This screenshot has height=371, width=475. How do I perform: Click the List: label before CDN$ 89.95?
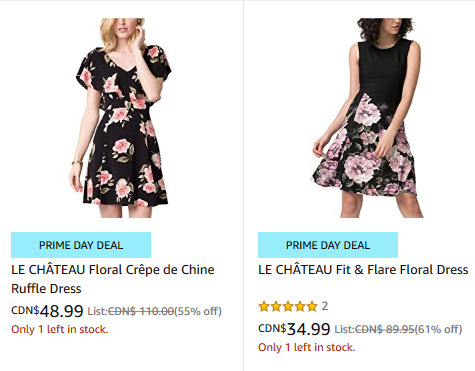[345, 329]
